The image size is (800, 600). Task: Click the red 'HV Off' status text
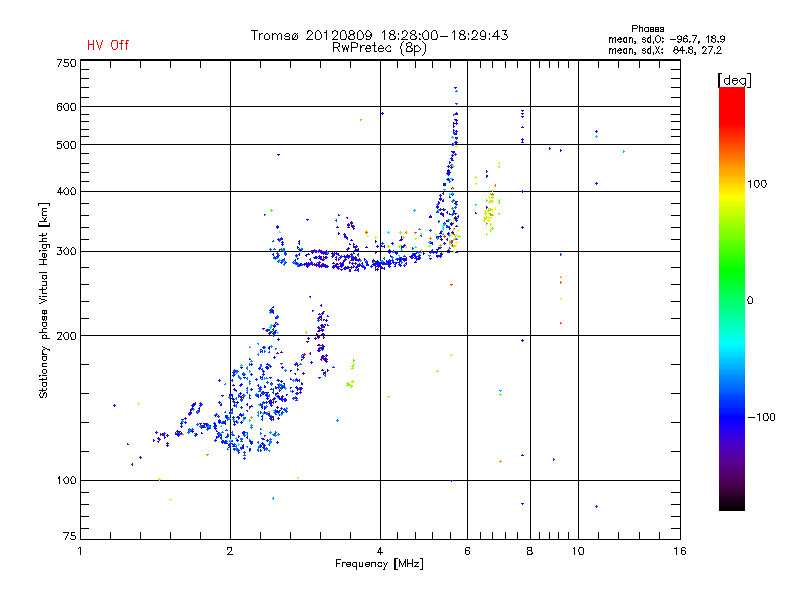point(108,45)
